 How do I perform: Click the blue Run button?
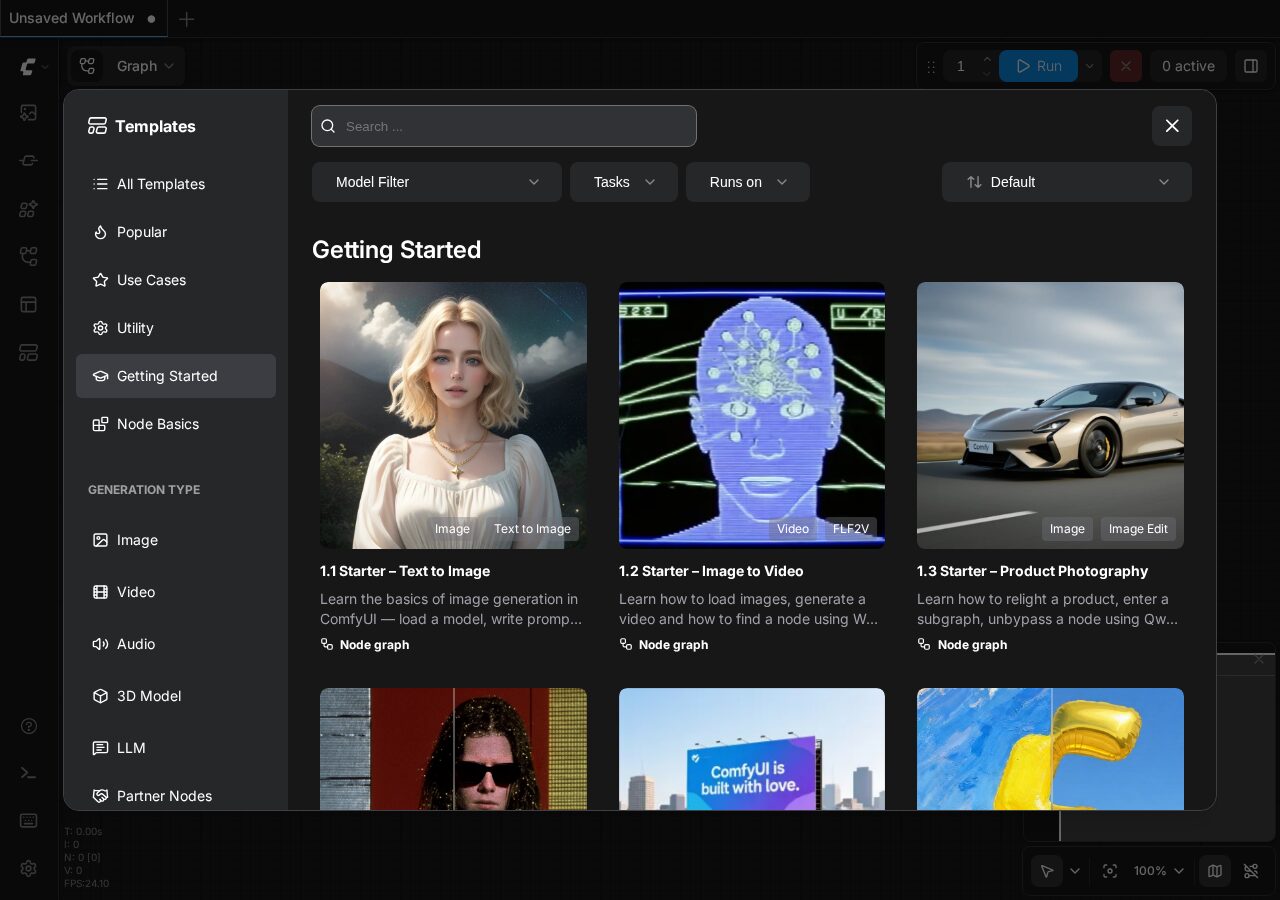click(1038, 66)
